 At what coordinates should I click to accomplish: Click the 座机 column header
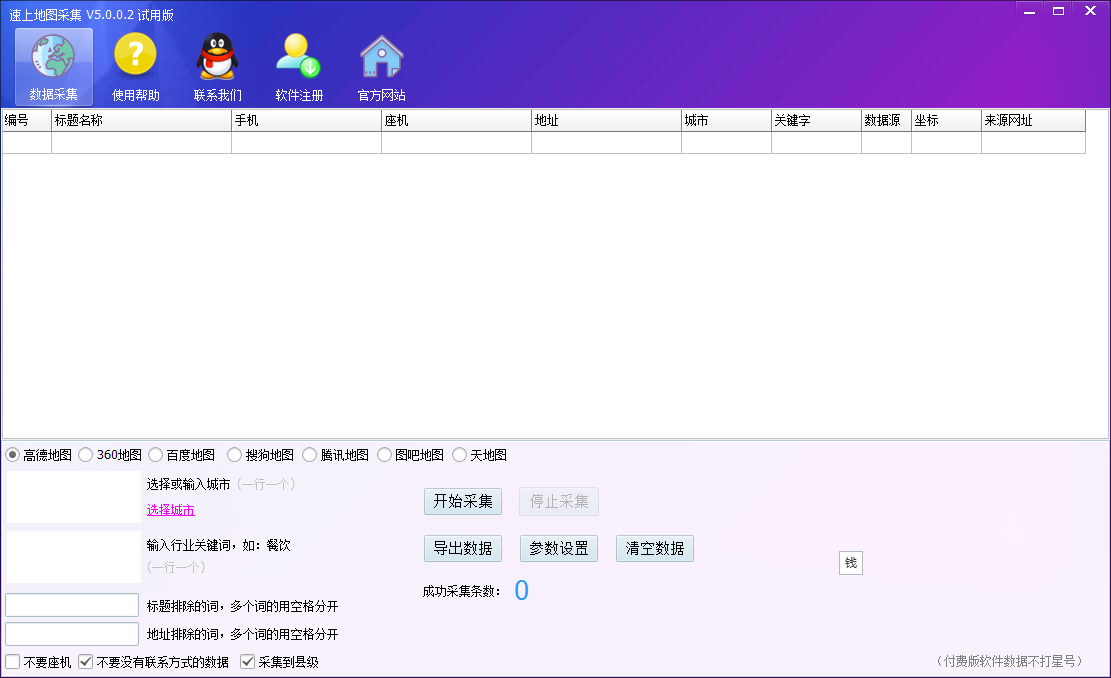pyautogui.click(x=456, y=120)
